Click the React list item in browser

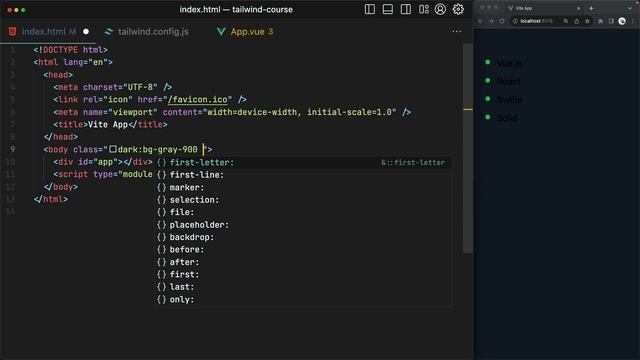click(508, 81)
